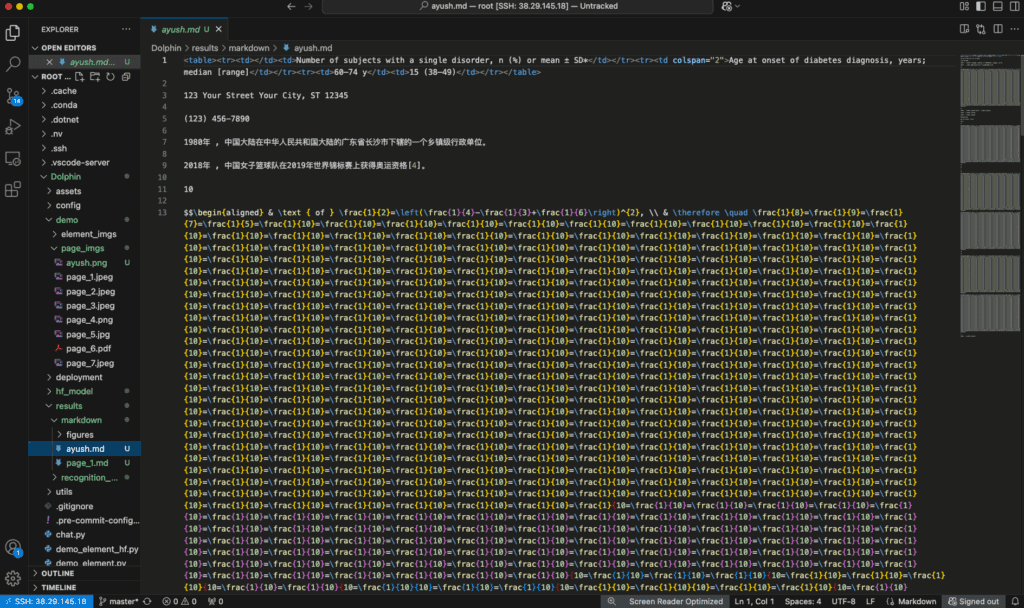Collapse the page_imgs folder
1024x608 pixels.
[x=84, y=248]
